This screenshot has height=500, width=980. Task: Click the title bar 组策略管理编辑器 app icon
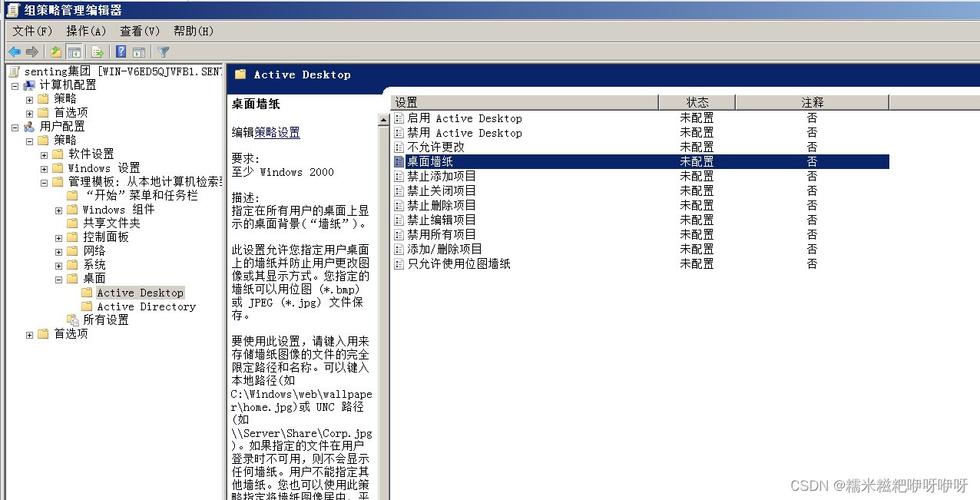pos(12,10)
